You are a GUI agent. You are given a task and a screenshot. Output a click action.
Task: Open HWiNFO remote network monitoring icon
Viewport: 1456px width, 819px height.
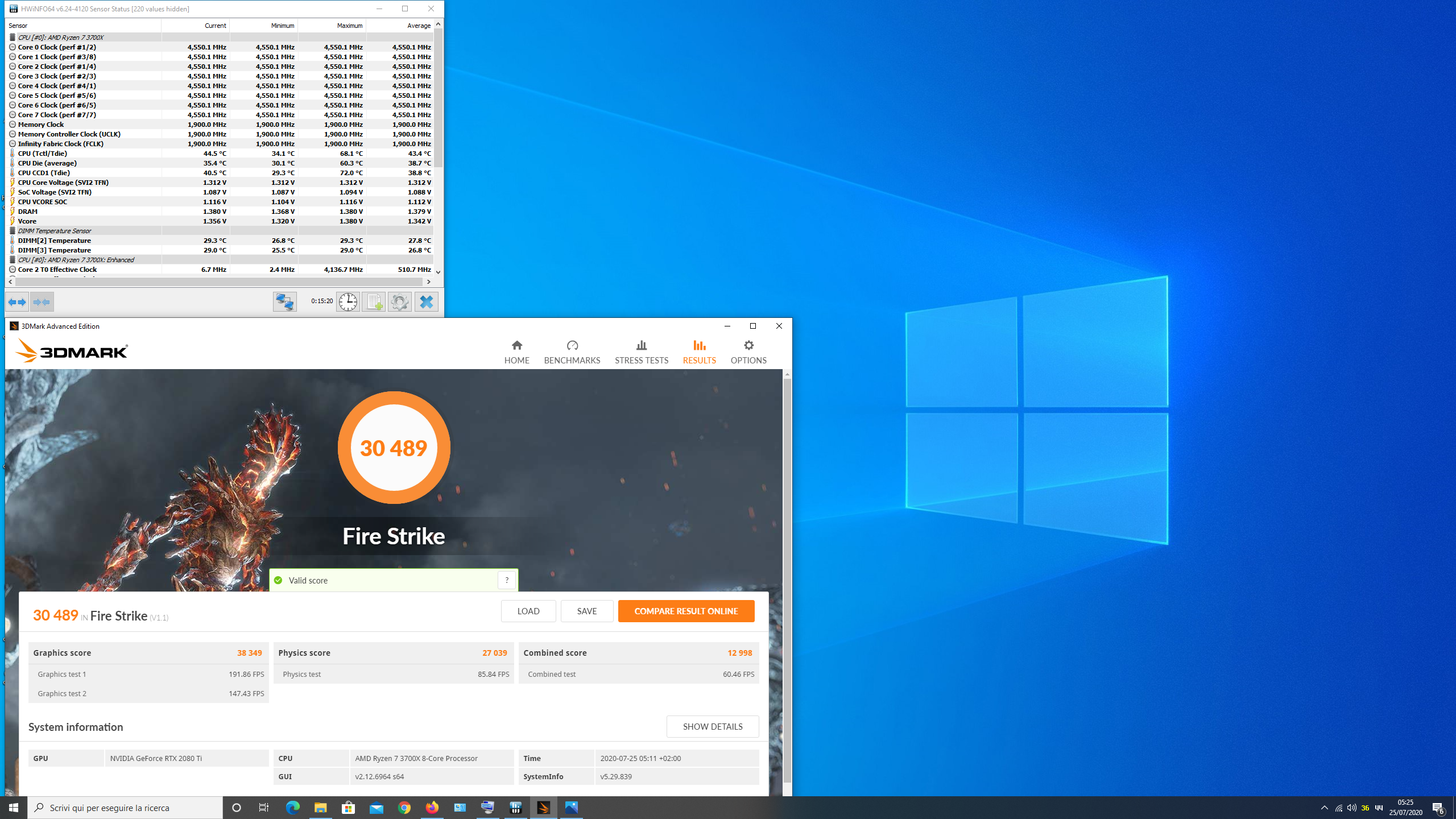[x=284, y=302]
